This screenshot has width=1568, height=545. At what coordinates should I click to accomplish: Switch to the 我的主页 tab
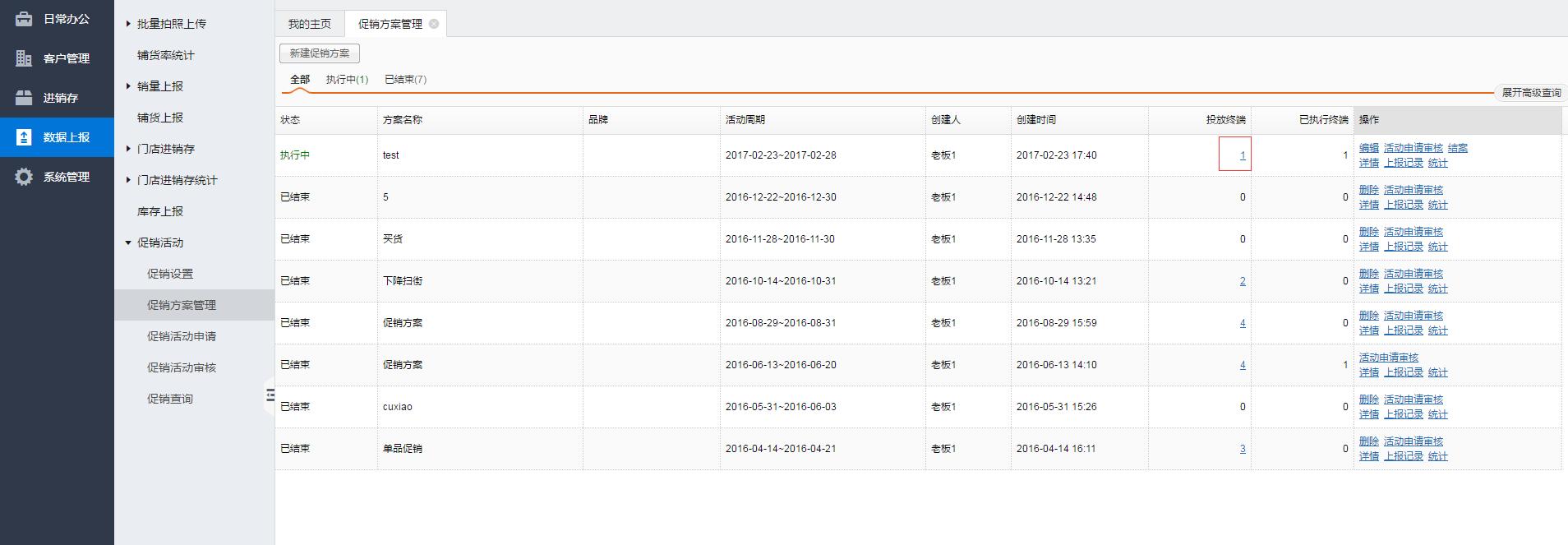[x=310, y=24]
